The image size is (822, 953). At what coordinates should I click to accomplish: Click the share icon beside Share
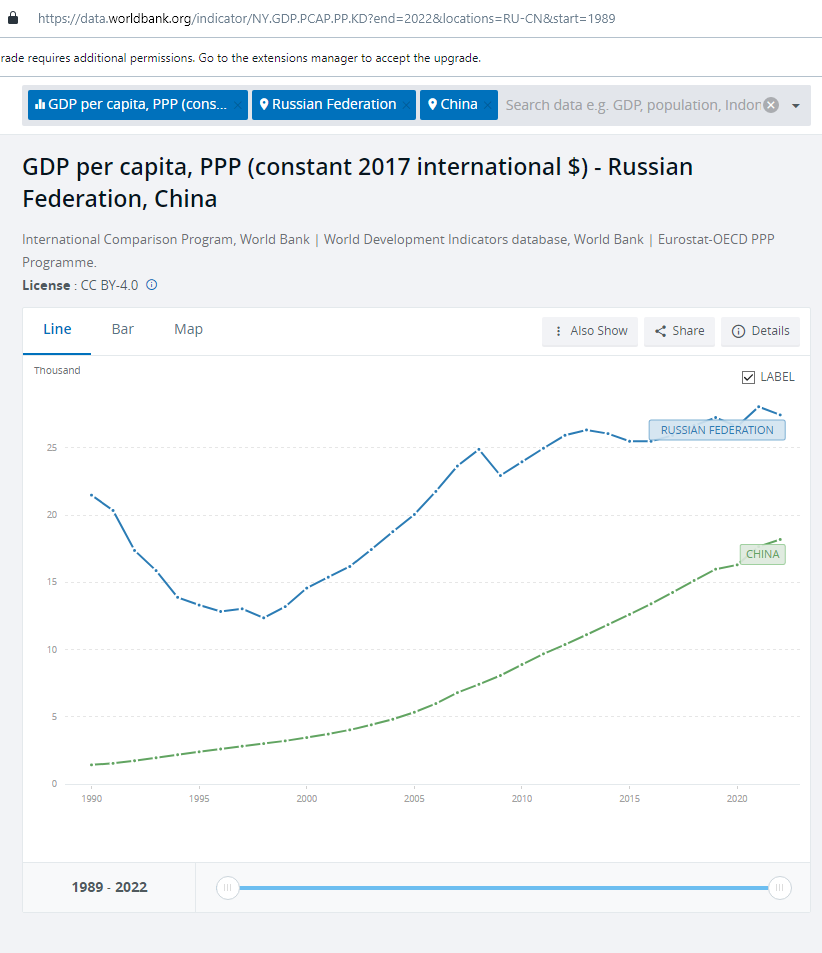(660, 331)
